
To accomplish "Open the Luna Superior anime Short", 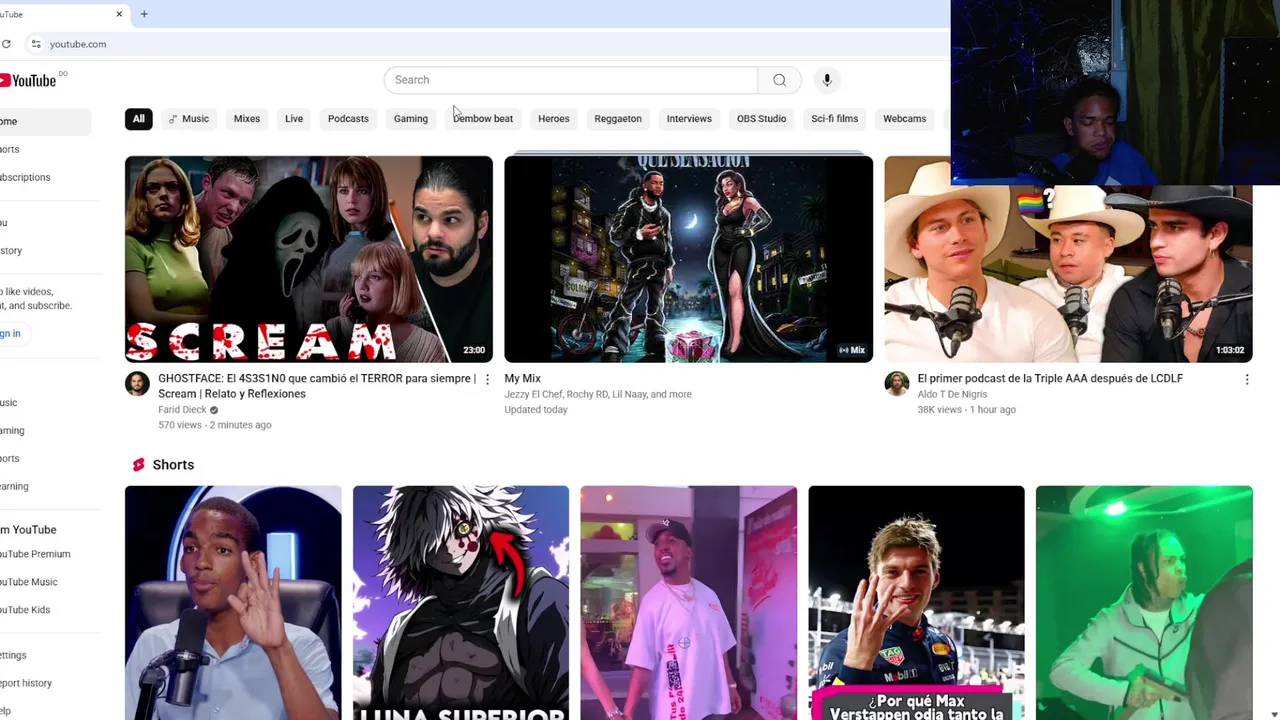I will point(461,603).
